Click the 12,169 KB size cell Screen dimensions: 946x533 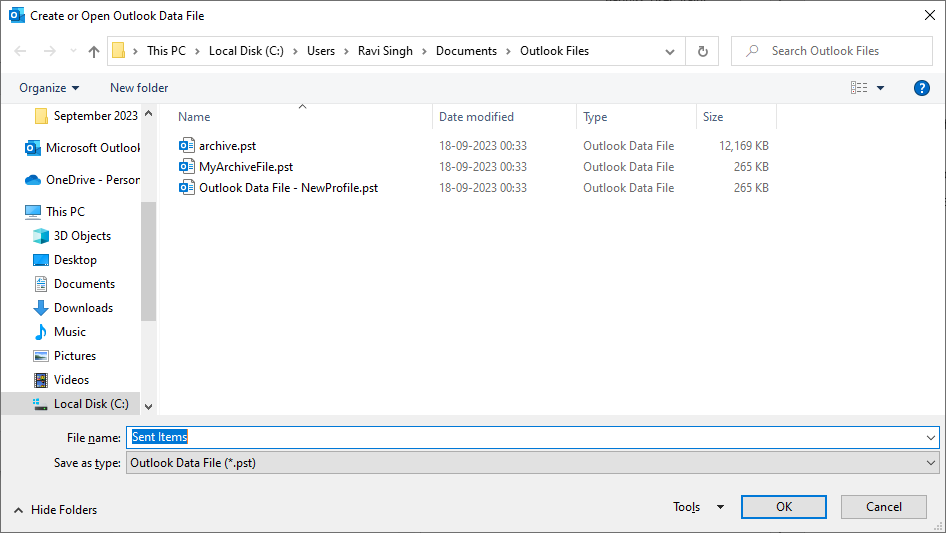coord(743,146)
